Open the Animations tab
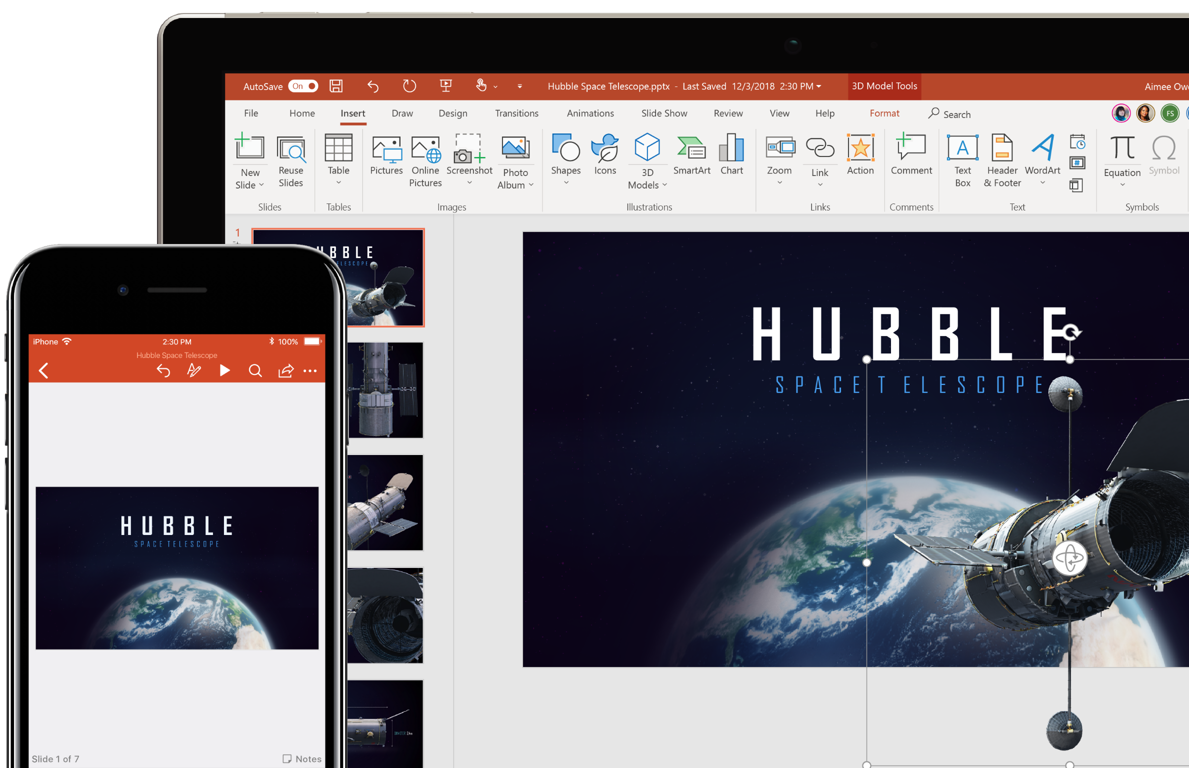The width and height of the screenshot is (1189, 768). pos(590,113)
